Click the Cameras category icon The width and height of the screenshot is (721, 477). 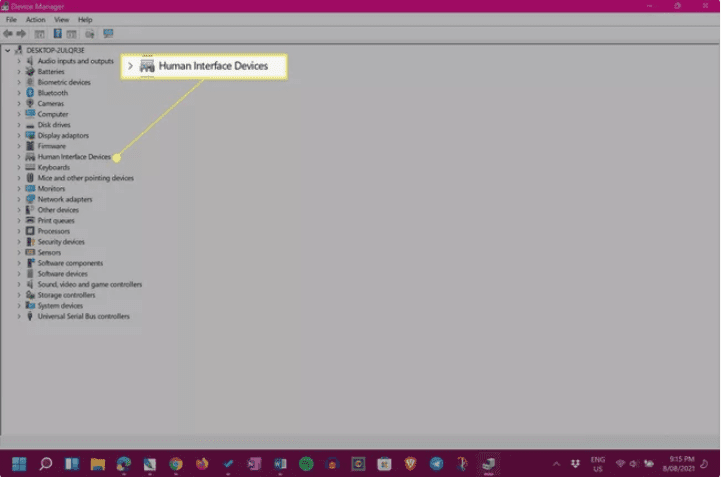click(30, 104)
